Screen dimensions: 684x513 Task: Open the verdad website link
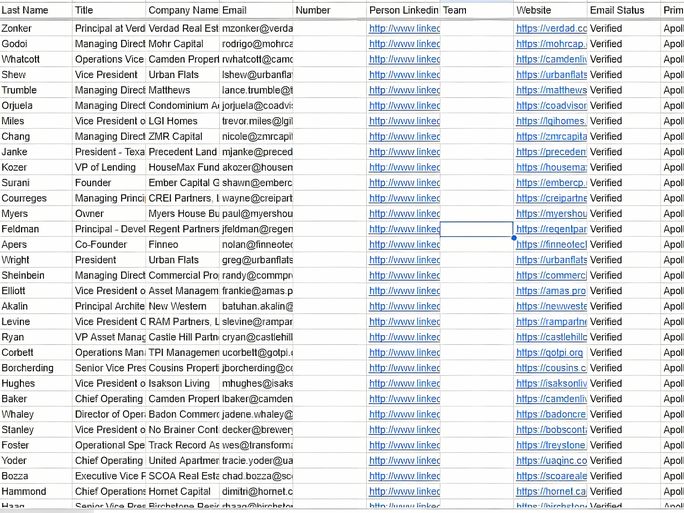pyautogui.click(x=551, y=28)
